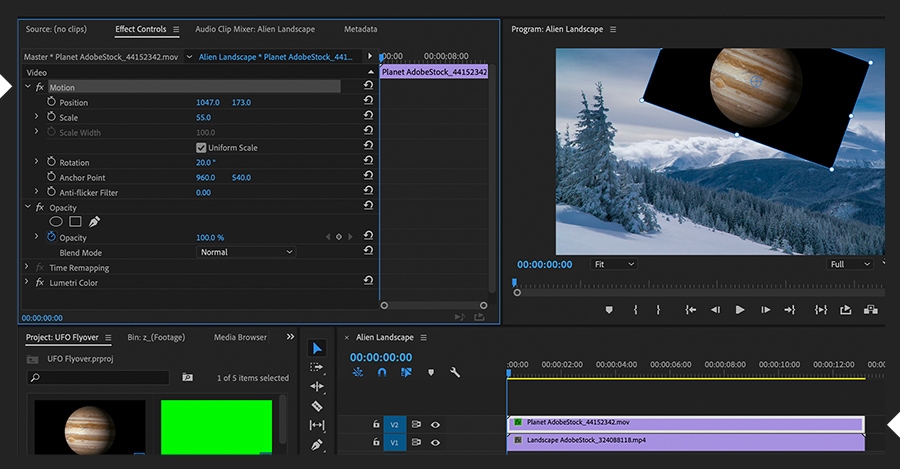Click the green screen thumbnail in Project panel
This screenshot has width=900, height=469.
click(216, 426)
